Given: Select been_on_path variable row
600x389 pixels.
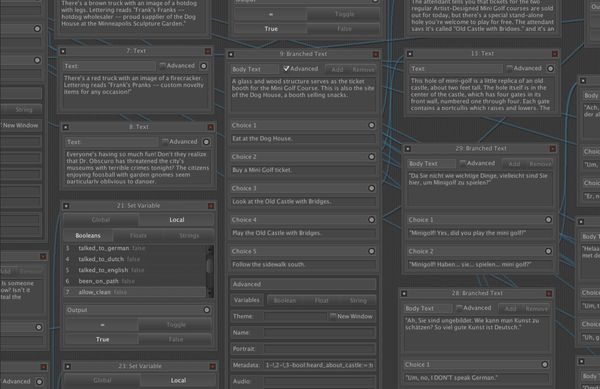Looking at the screenshot, I should (x=135, y=281).
